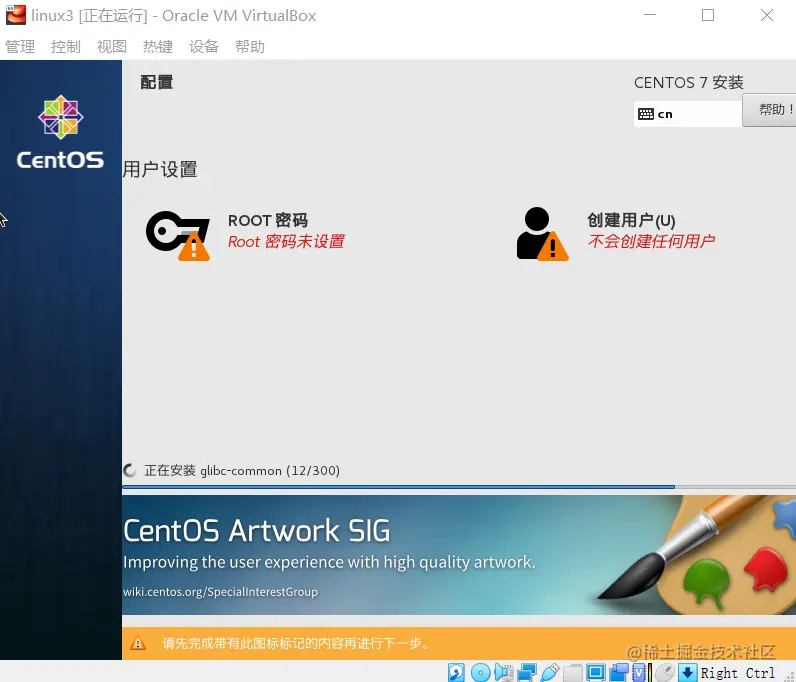Click the shared folders status icon
The image size is (796, 682).
pyautogui.click(x=573, y=672)
